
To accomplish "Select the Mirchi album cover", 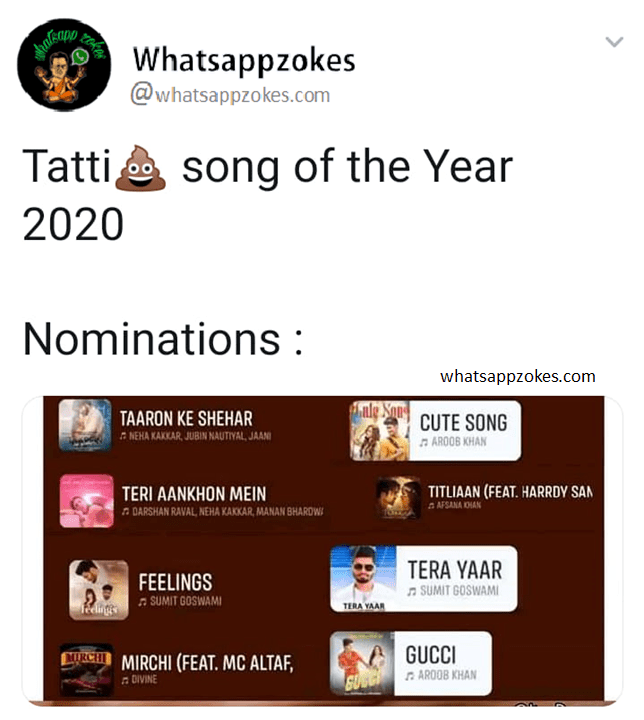I will [x=86, y=668].
